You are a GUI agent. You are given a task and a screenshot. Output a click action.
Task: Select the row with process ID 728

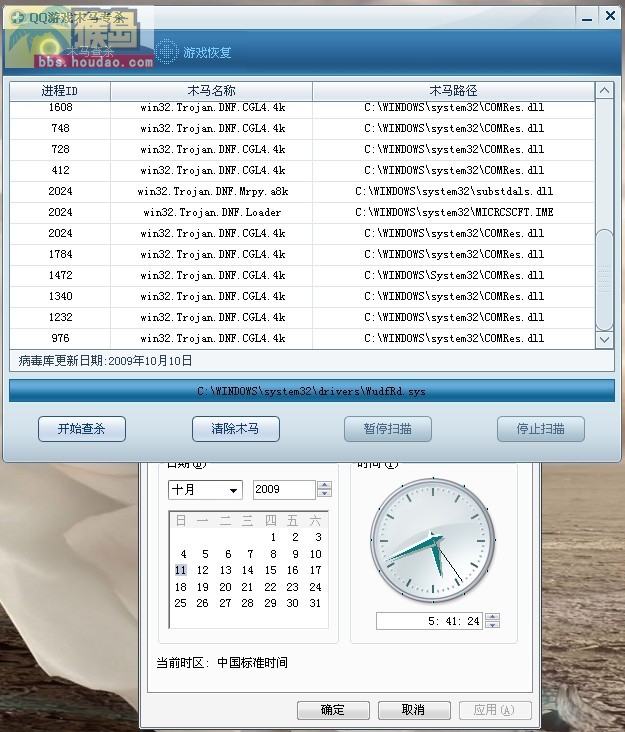(302, 149)
